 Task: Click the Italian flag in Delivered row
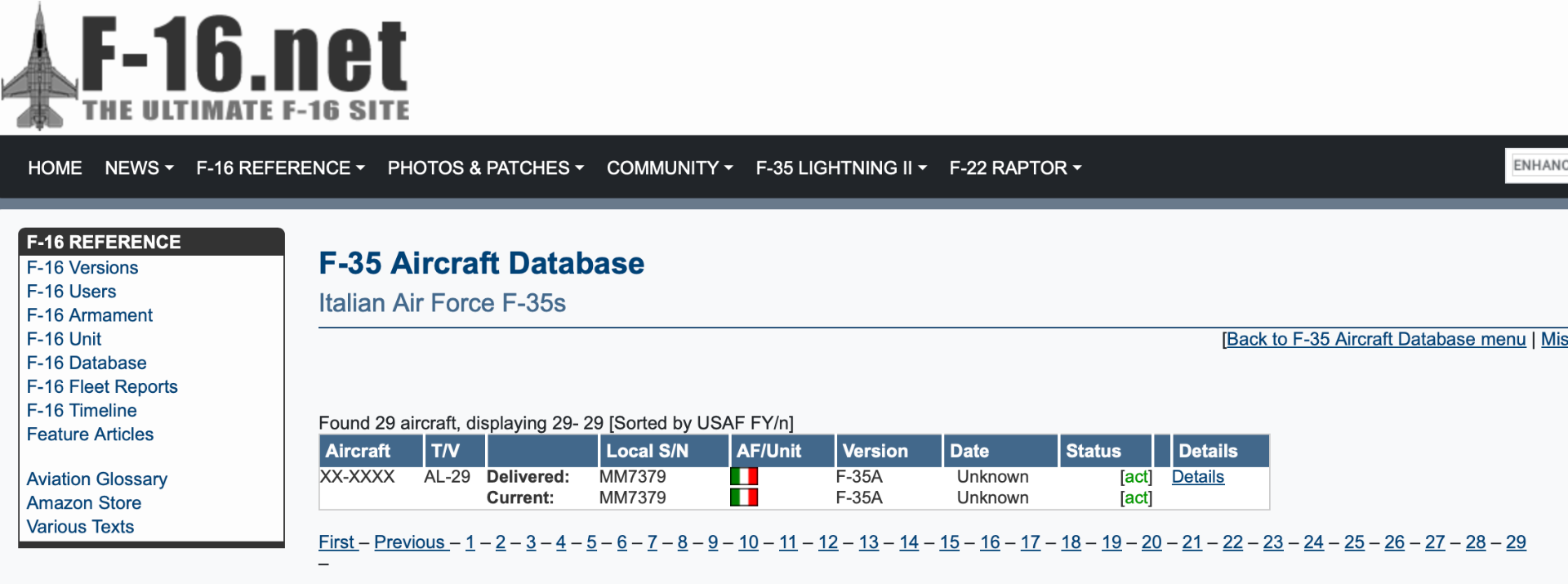coord(743,476)
